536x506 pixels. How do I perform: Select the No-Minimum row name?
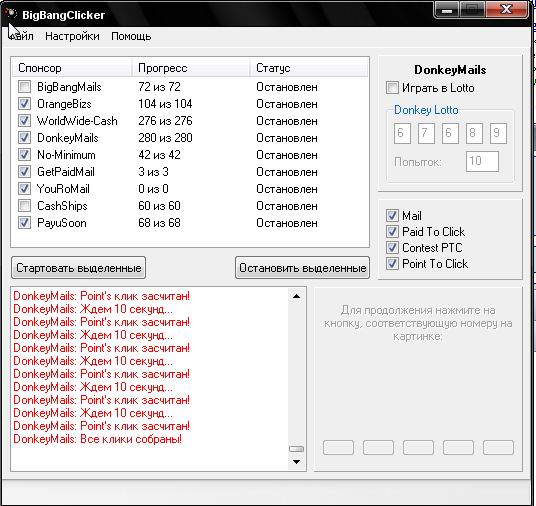(x=66, y=155)
